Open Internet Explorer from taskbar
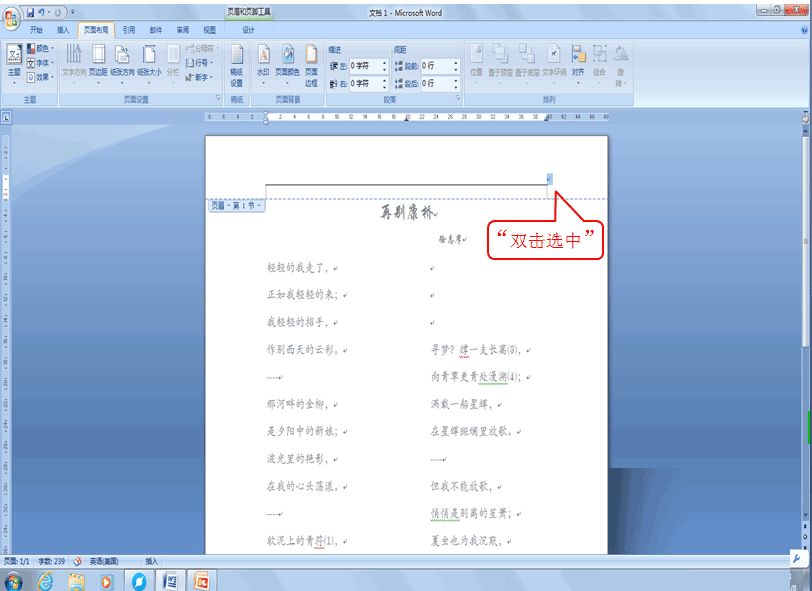The image size is (812, 591). pos(46,581)
